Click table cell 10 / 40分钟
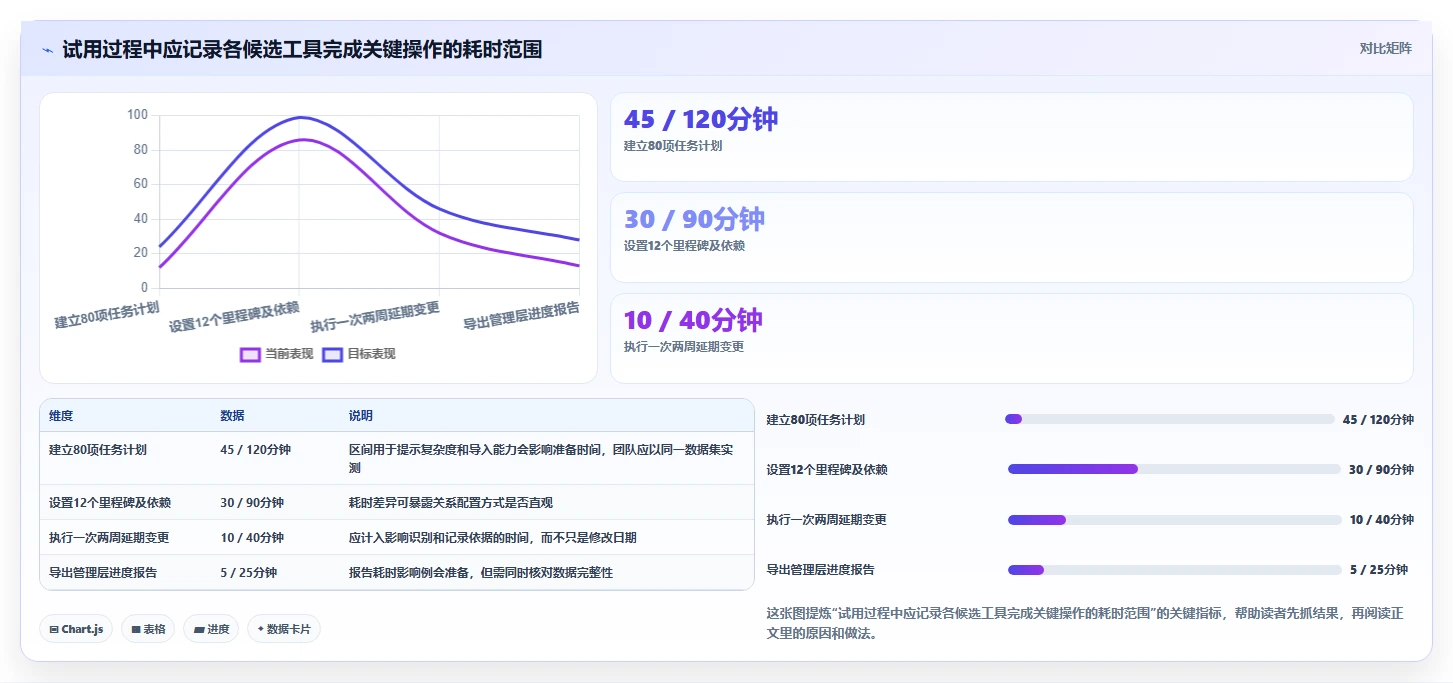 (252, 538)
